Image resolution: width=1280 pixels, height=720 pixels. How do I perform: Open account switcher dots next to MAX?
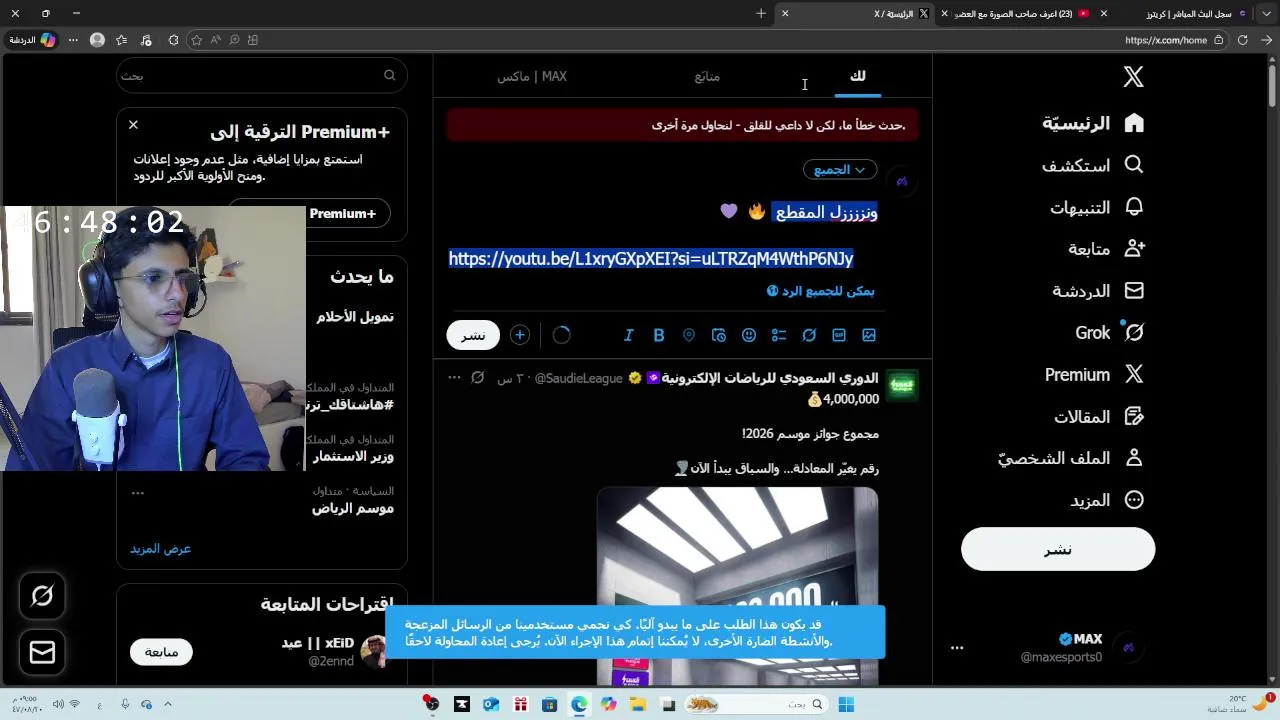pyautogui.click(x=957, y=648)
